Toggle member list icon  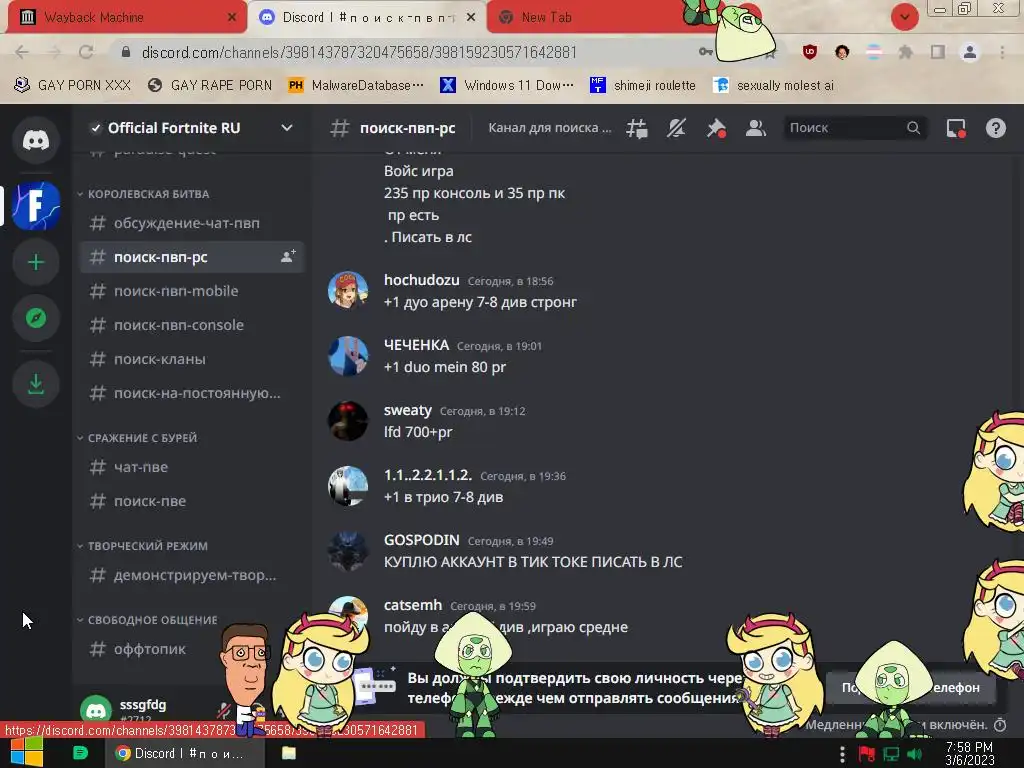pos(756,128)
